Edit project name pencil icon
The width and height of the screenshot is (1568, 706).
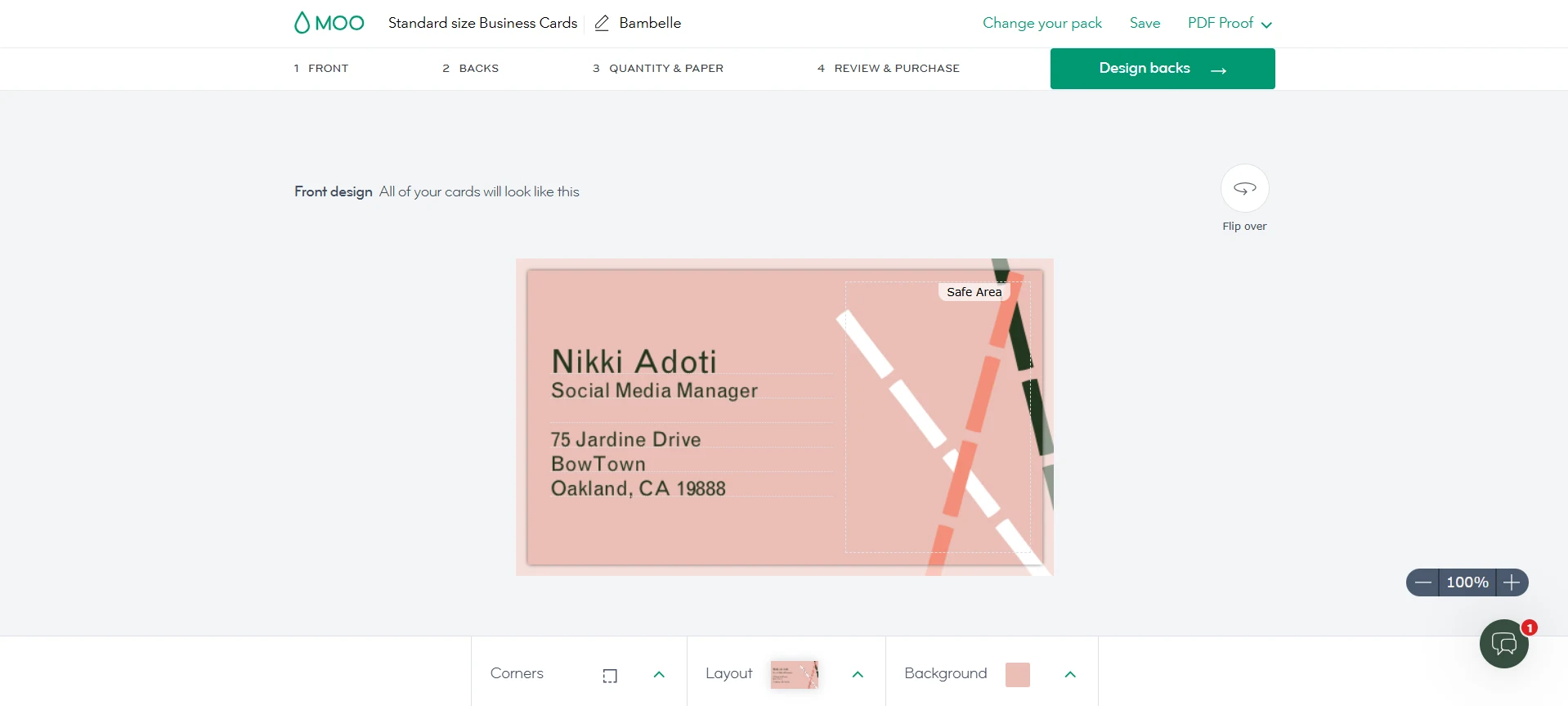(x=602, y=23)
